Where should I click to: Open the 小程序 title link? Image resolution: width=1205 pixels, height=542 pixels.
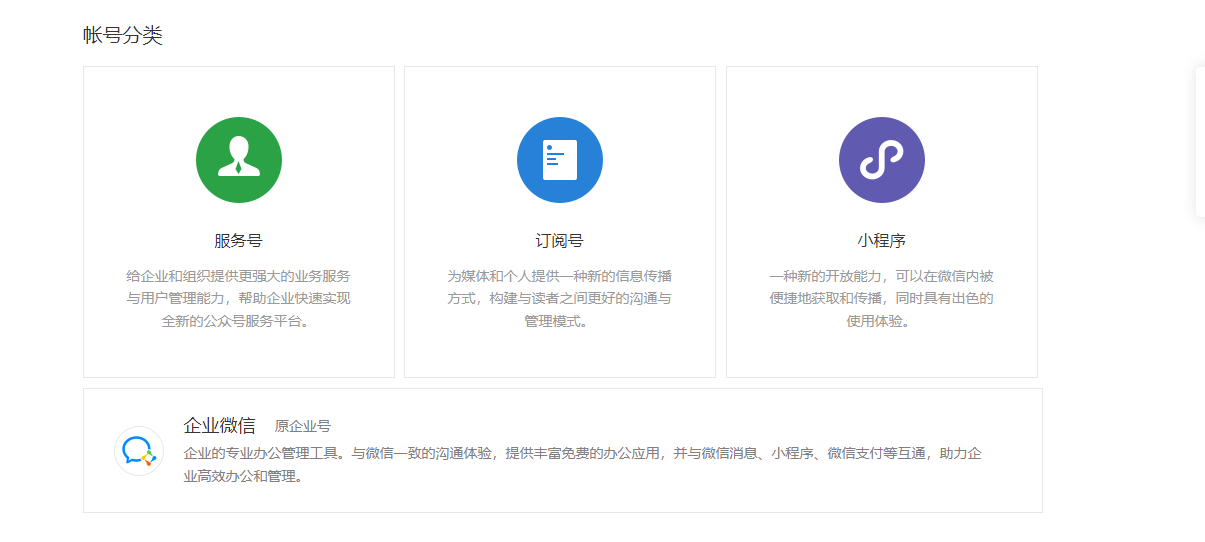(x=882, y=241)
